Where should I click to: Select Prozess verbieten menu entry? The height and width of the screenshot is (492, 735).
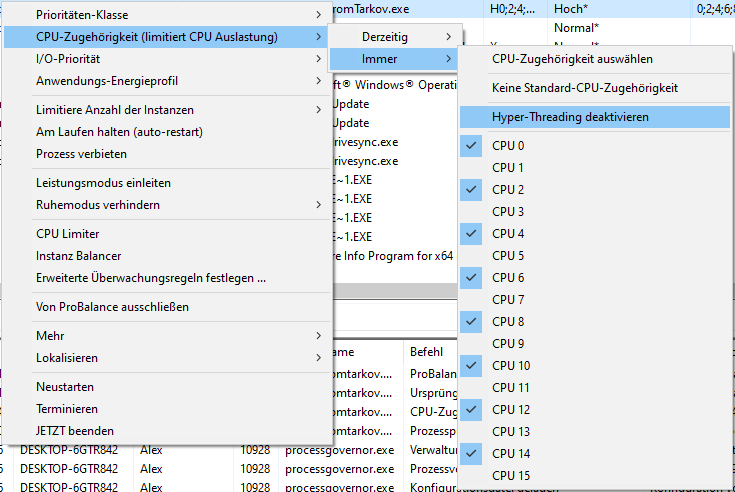(x=167, y=154)
